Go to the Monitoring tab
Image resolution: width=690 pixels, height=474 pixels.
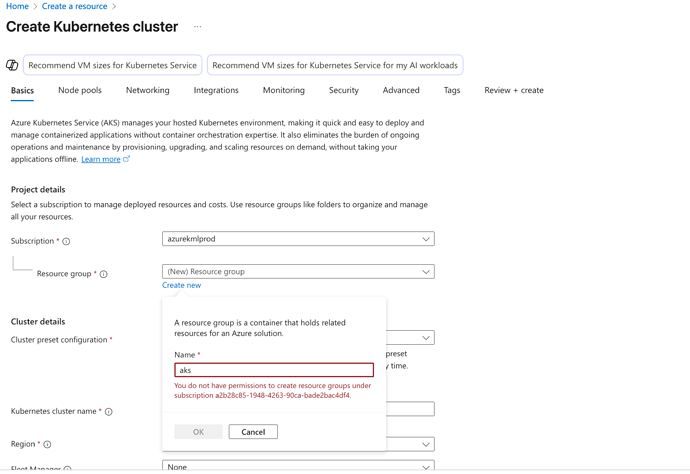tap(284, 90)
